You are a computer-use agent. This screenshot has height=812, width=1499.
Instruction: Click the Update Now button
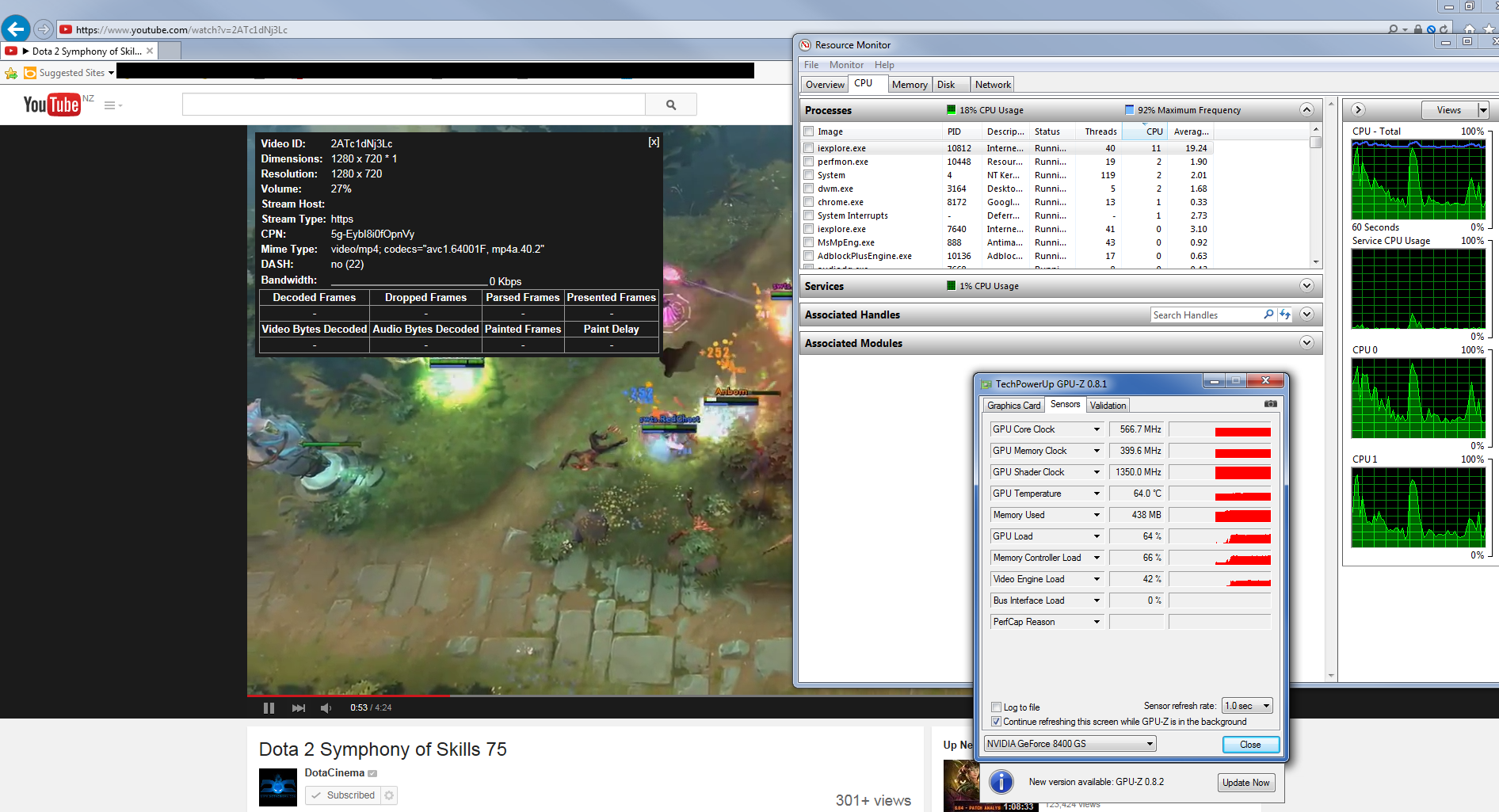click(1245, 783)
